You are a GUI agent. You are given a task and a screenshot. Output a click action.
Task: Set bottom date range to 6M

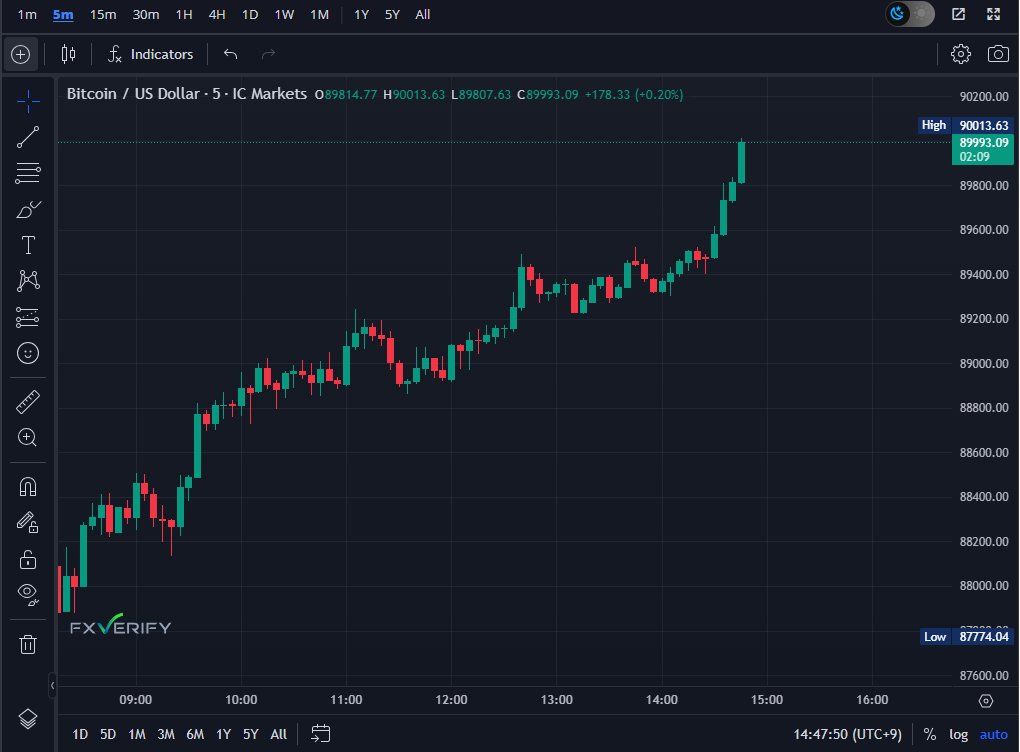pos(195,734)
